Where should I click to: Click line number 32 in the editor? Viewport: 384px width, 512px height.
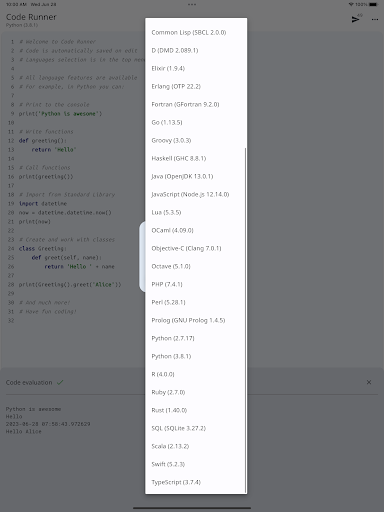11,321
